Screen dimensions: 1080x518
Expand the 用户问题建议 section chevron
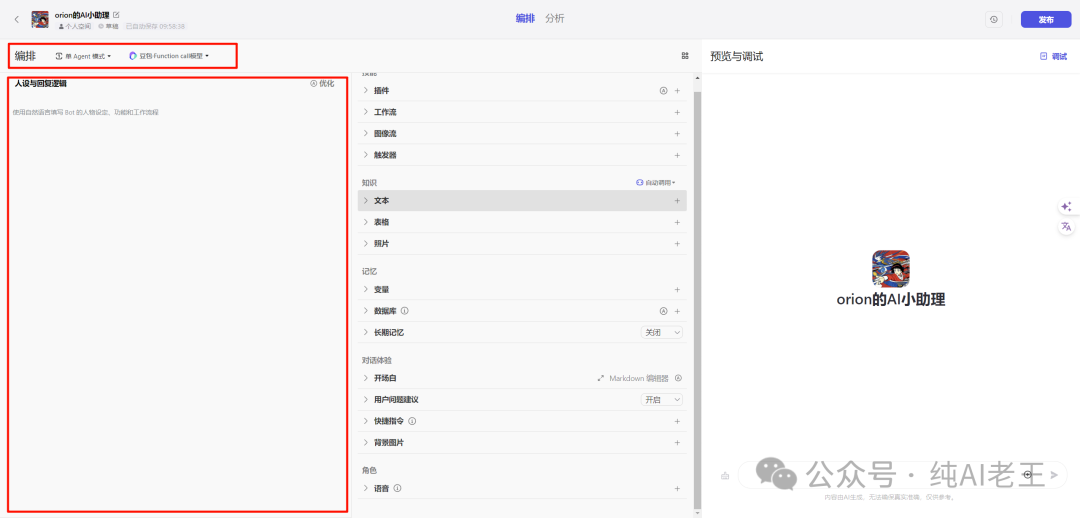click(366, 400)
